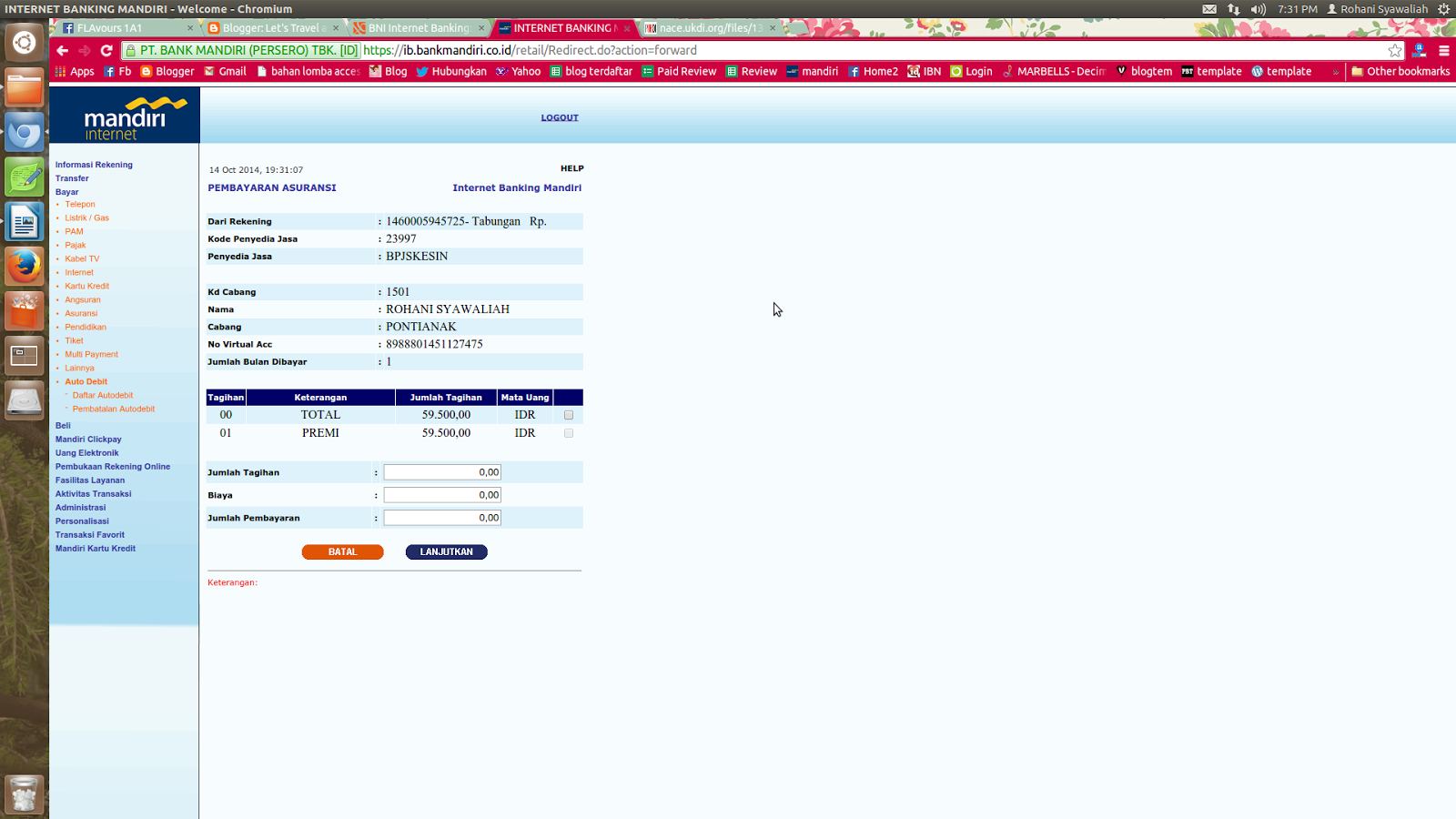Launch the green pencil text editor dock icon
The width and height of the screenshot is (1456, 819).
(x=25, y=177)
